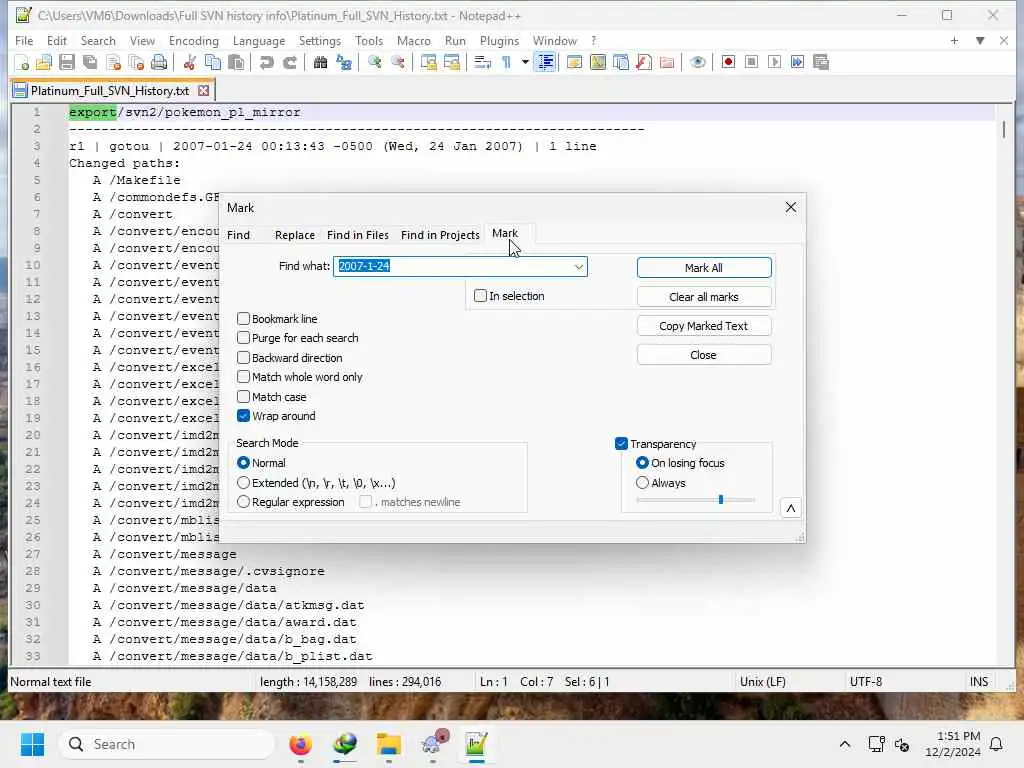Tick the Backward direction checkbox
1024x768 pixels.
244,358
